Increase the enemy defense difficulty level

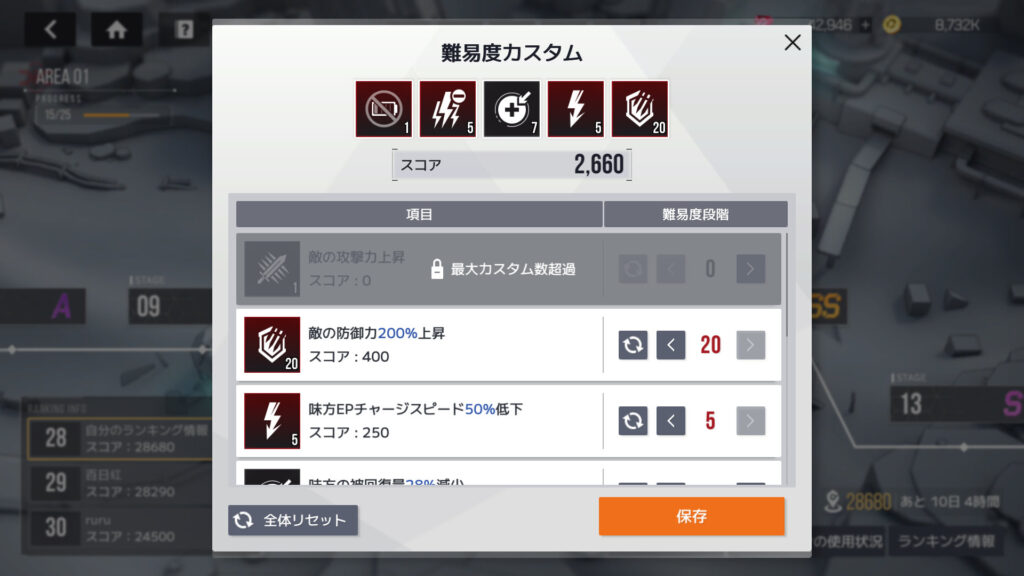pyautogui.click(x=750, y=345)
